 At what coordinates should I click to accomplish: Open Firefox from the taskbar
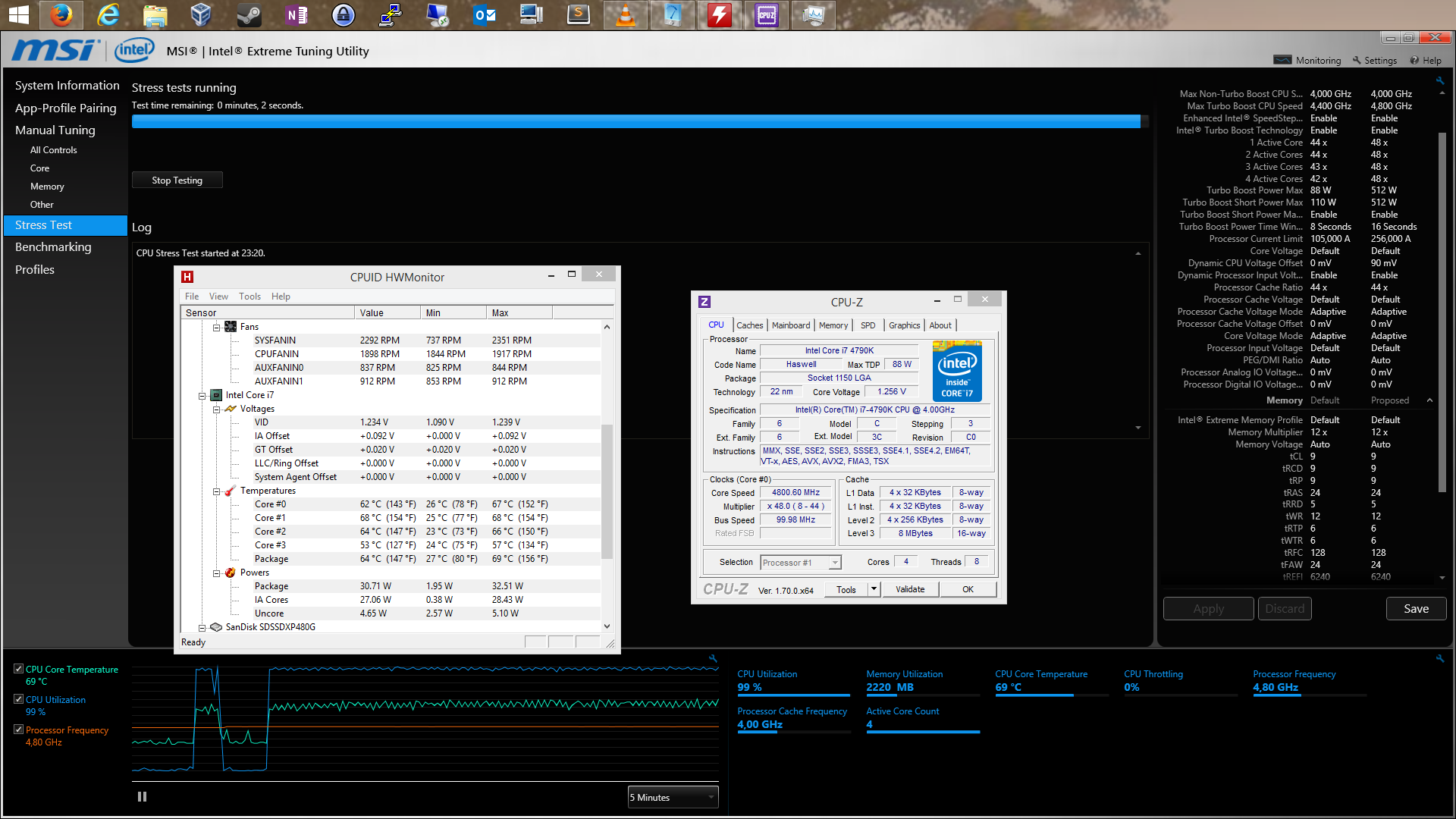tap(61, 14)
